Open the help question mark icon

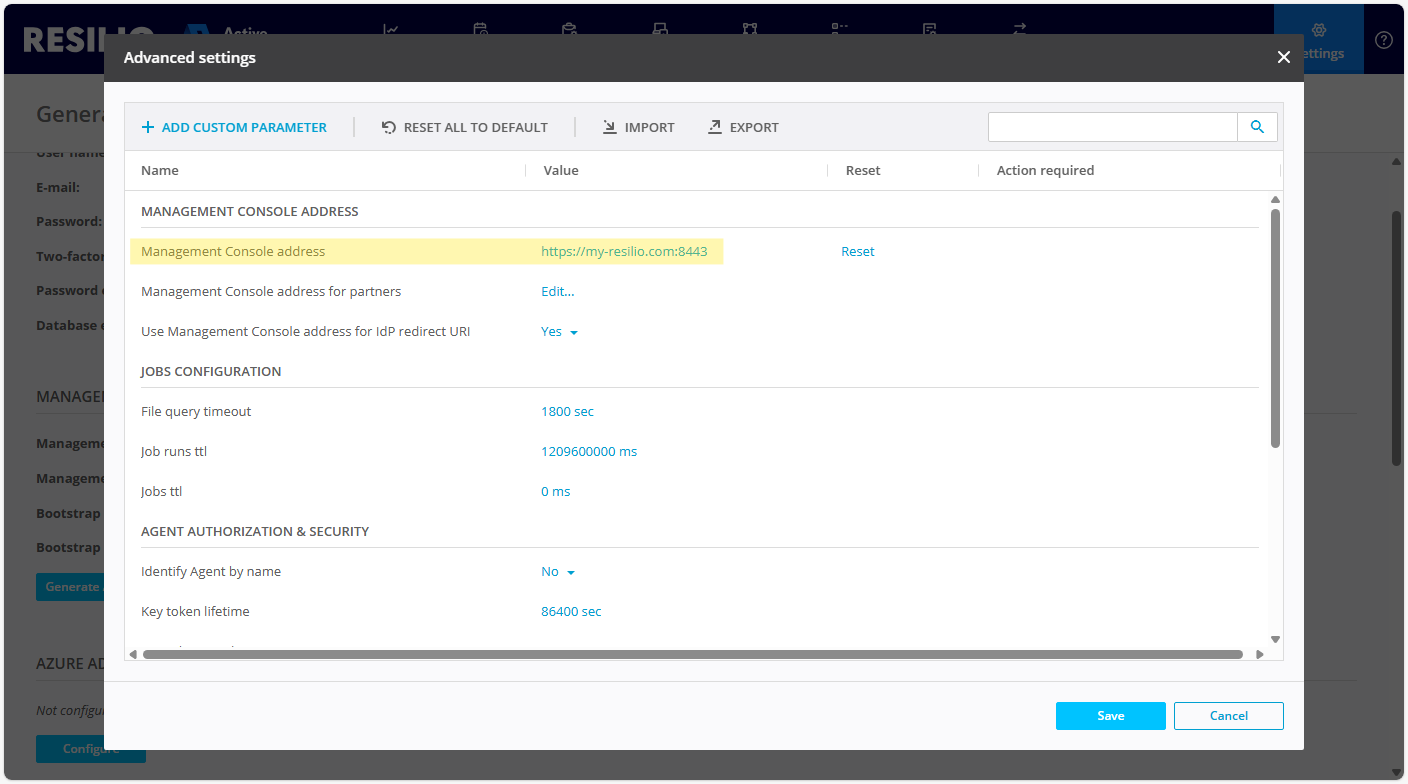tap(1384, 40)
